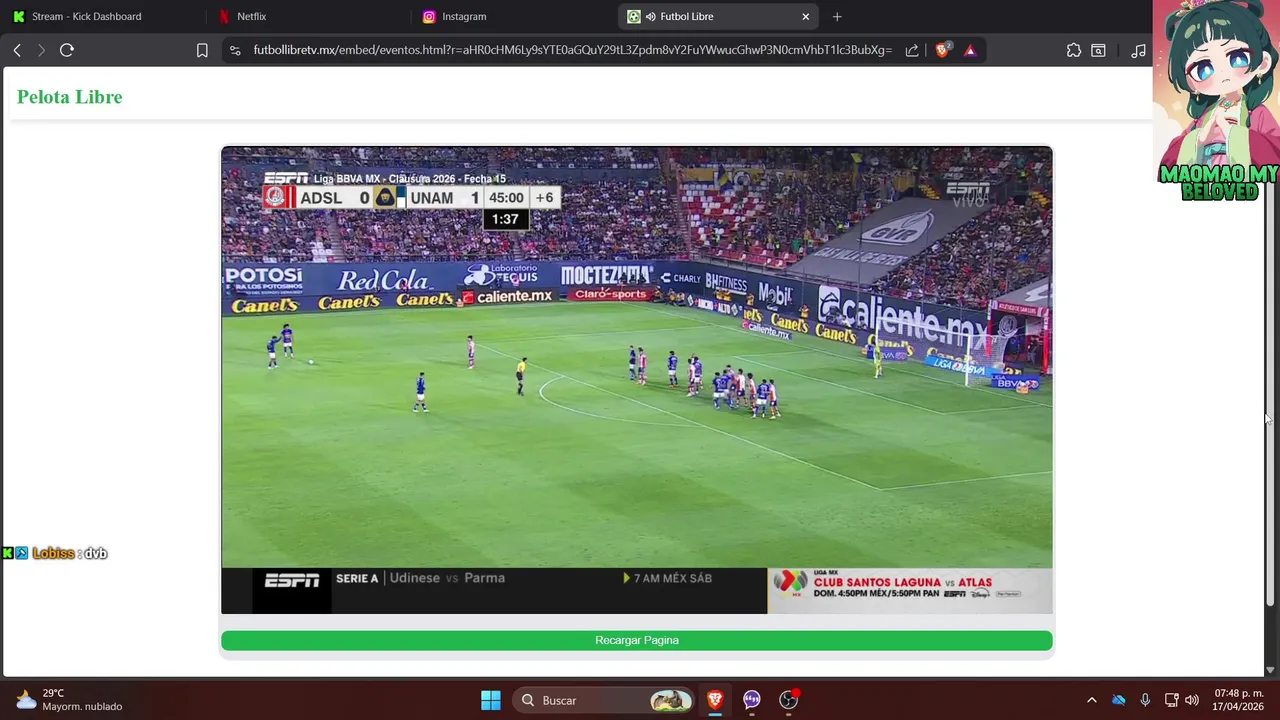The width and height of the screenshot is (1280, 720).
Task: Open the clock showing 07:48 p. m.
Action: coord(1238,700)
